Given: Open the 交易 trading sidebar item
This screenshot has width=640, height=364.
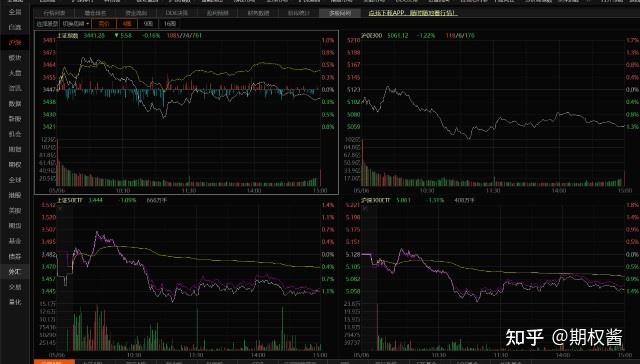Looking at the screenshot, I should coord(15,287).
